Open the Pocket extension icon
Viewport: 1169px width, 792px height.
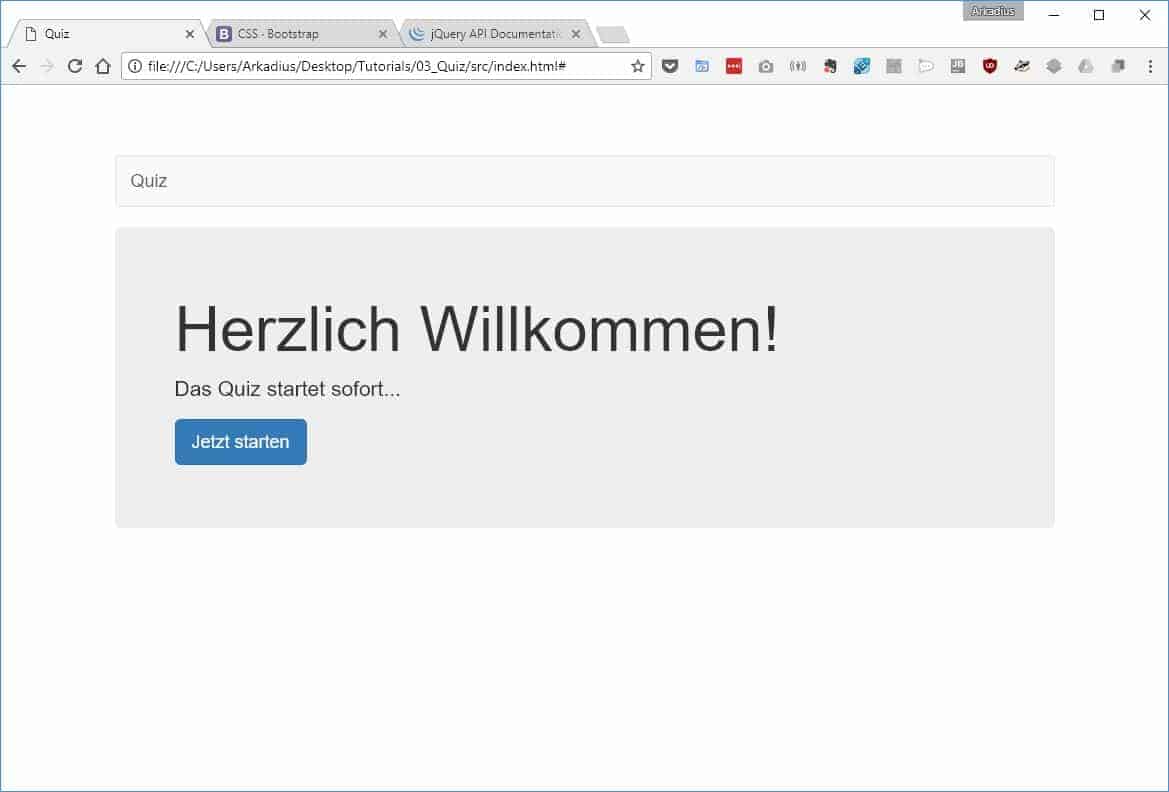[x=670, y=66]
